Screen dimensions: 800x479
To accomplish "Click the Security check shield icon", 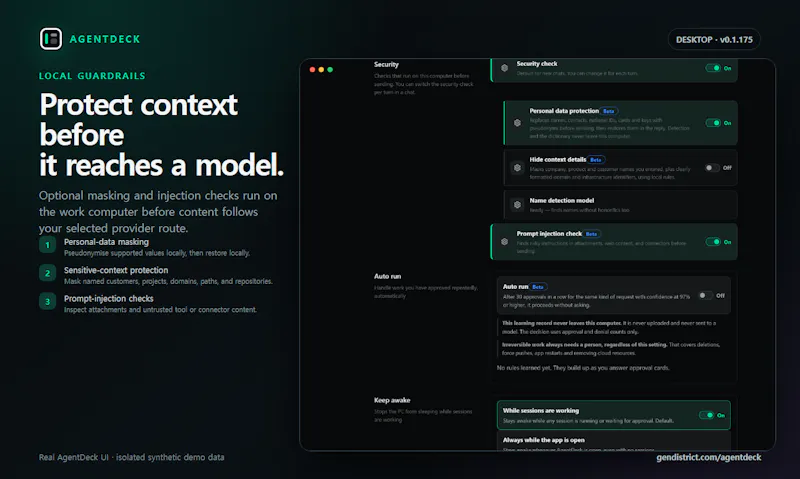I will point(504,68).
